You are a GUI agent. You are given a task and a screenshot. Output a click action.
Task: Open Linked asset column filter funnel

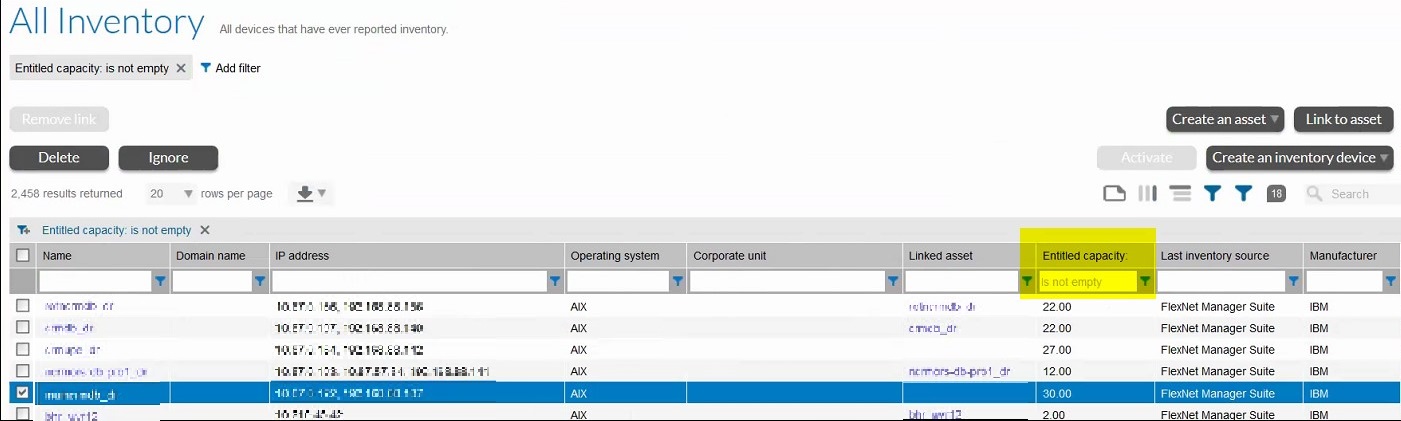coord(1026,282)
